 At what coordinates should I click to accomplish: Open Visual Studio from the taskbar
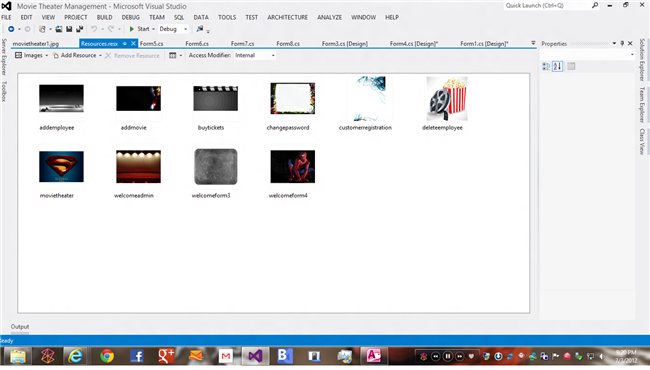[255, 356]
